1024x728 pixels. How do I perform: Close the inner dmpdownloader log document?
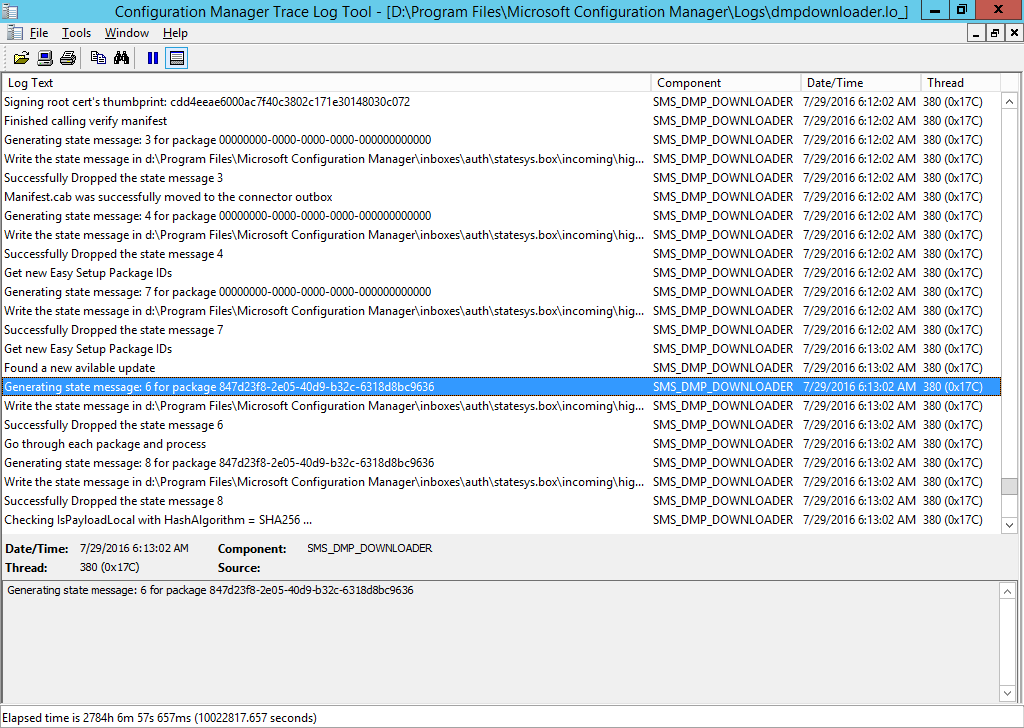point(1014,33)
